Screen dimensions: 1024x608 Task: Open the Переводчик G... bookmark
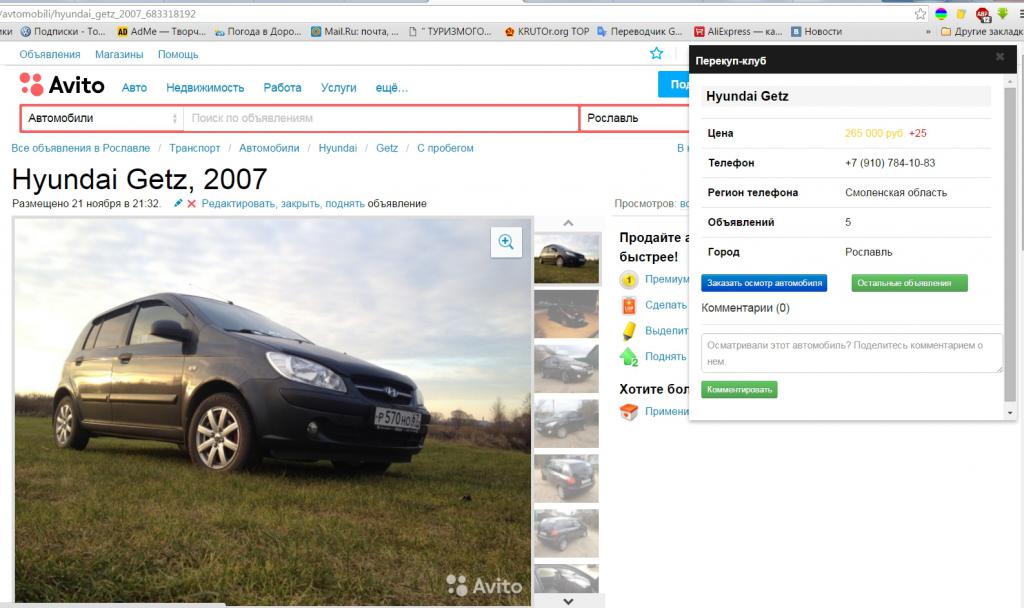pyautogui.click(x=640, y=31)
